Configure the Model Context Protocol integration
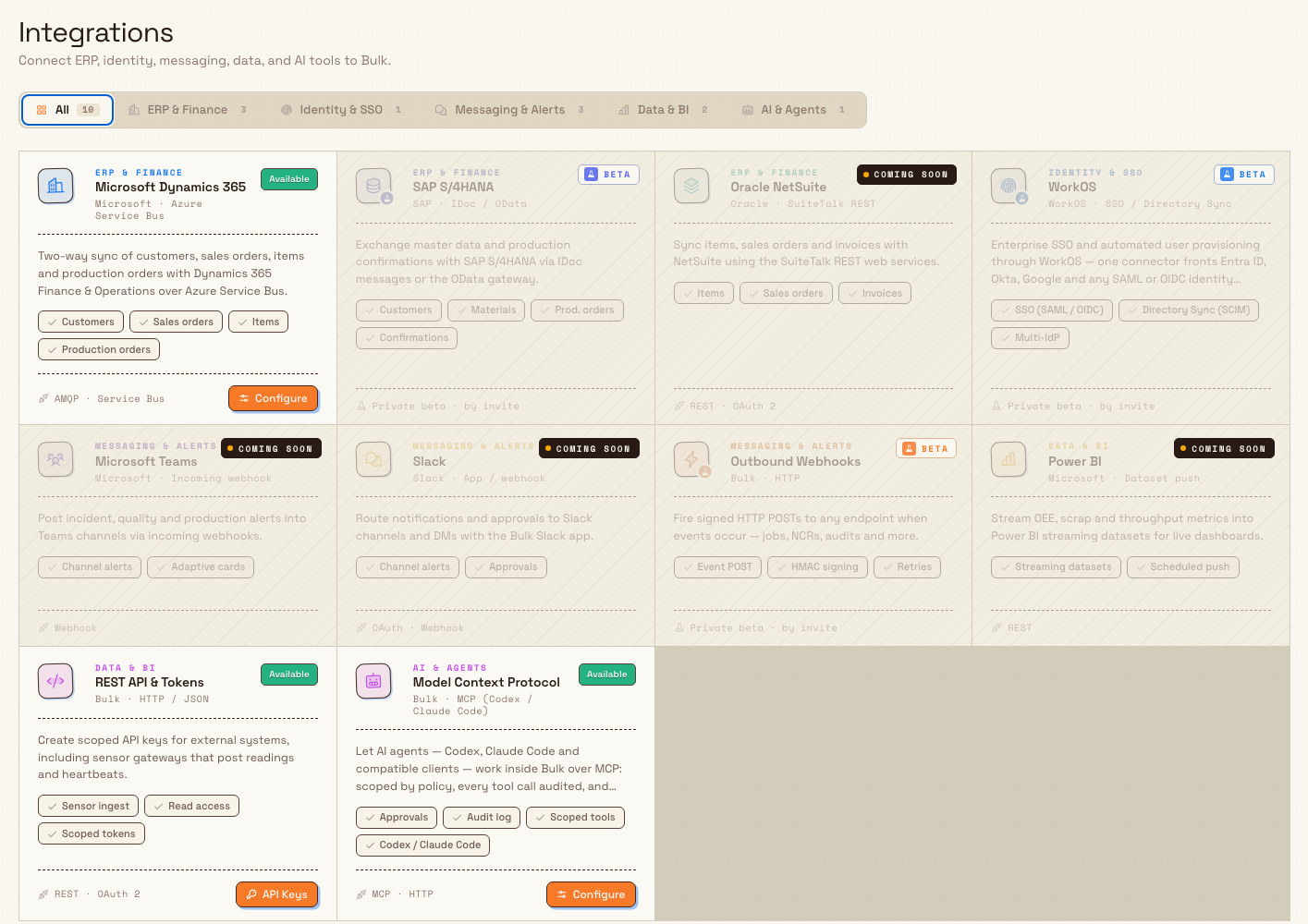 click(x=591, y=894)
